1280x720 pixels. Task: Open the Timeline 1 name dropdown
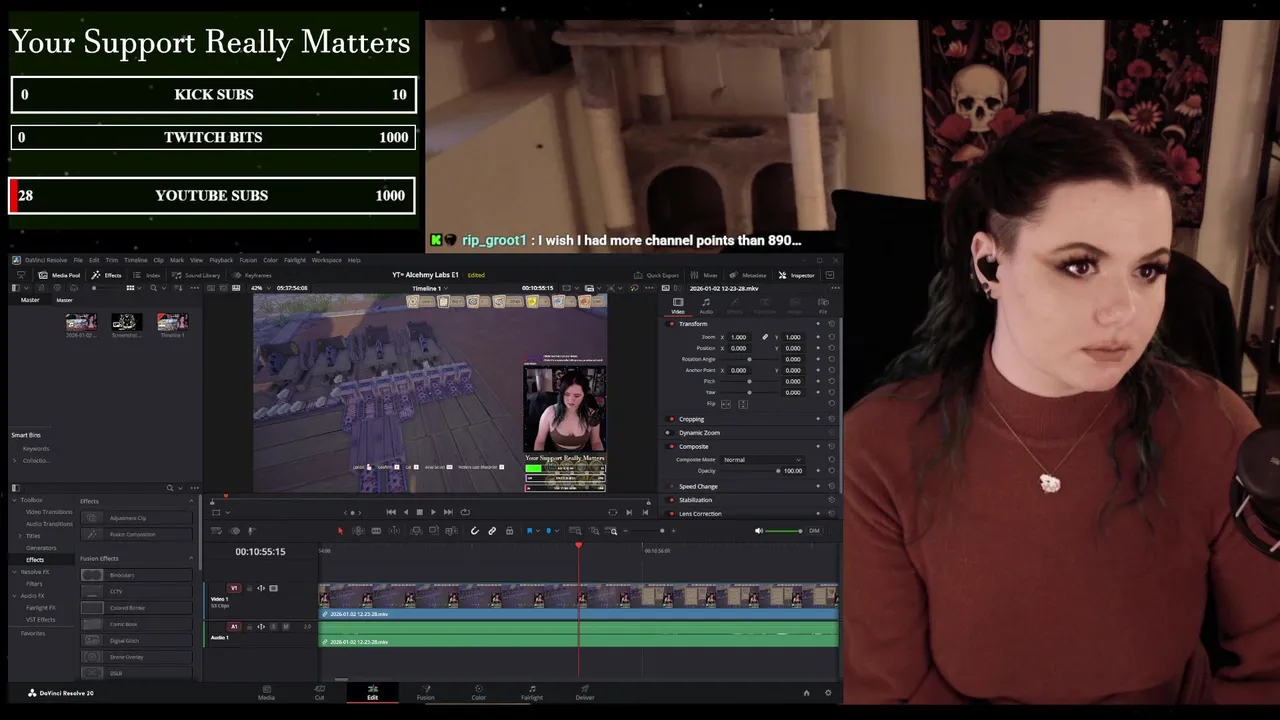pos(430,288)
